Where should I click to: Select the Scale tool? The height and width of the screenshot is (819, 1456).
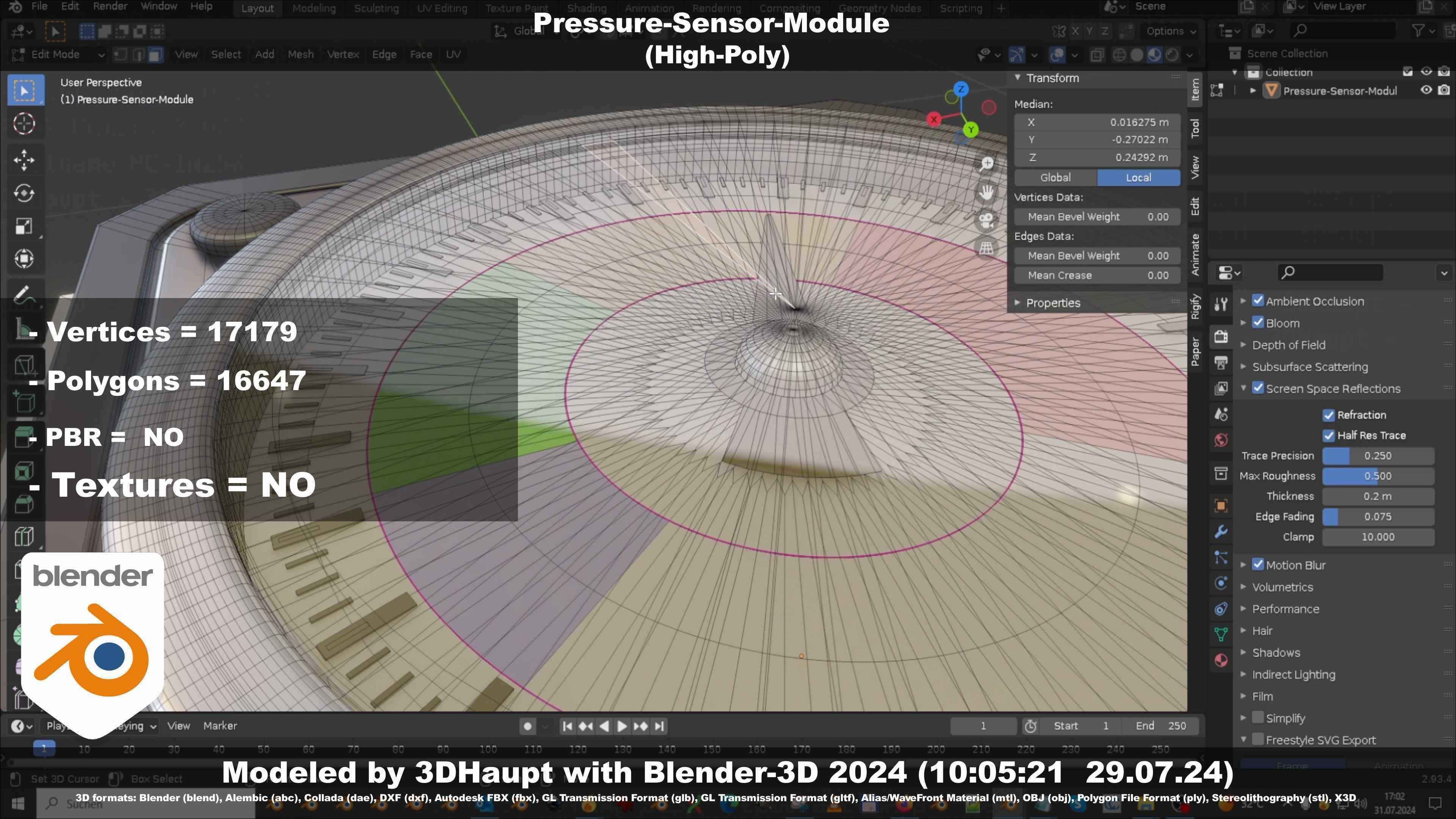coord(24,226)
